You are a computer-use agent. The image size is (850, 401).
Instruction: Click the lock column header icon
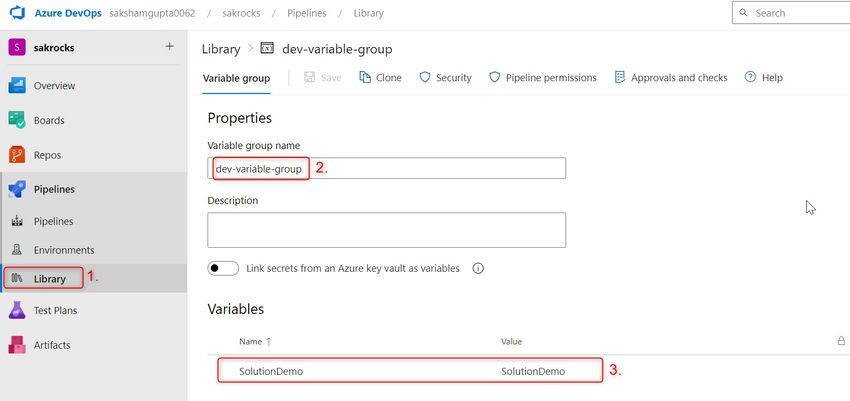tap(841, 341)
